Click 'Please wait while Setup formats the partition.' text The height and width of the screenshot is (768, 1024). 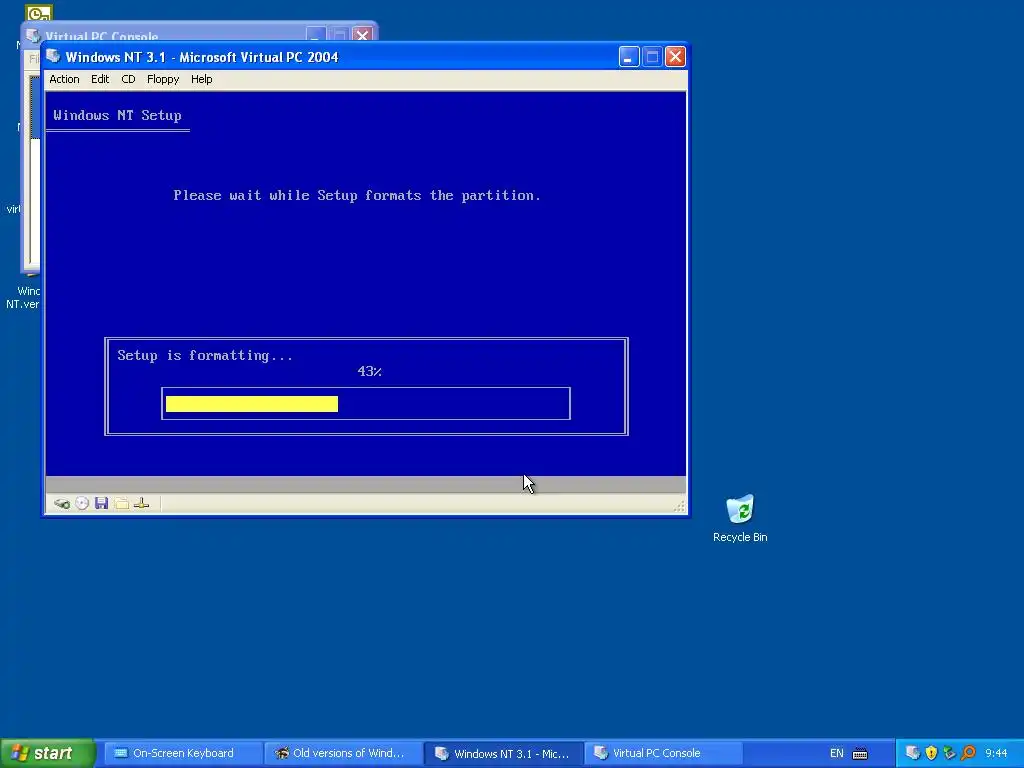(x=357, y=195)
